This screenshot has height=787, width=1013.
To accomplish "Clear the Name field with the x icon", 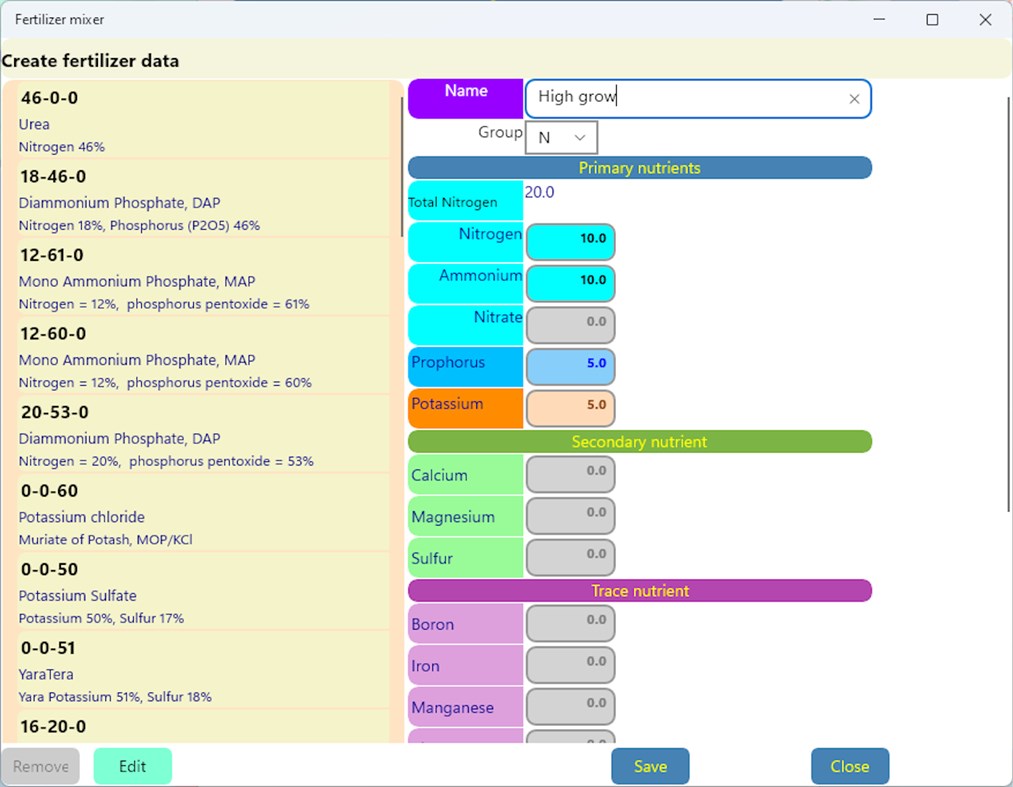I will click(854, 98).
